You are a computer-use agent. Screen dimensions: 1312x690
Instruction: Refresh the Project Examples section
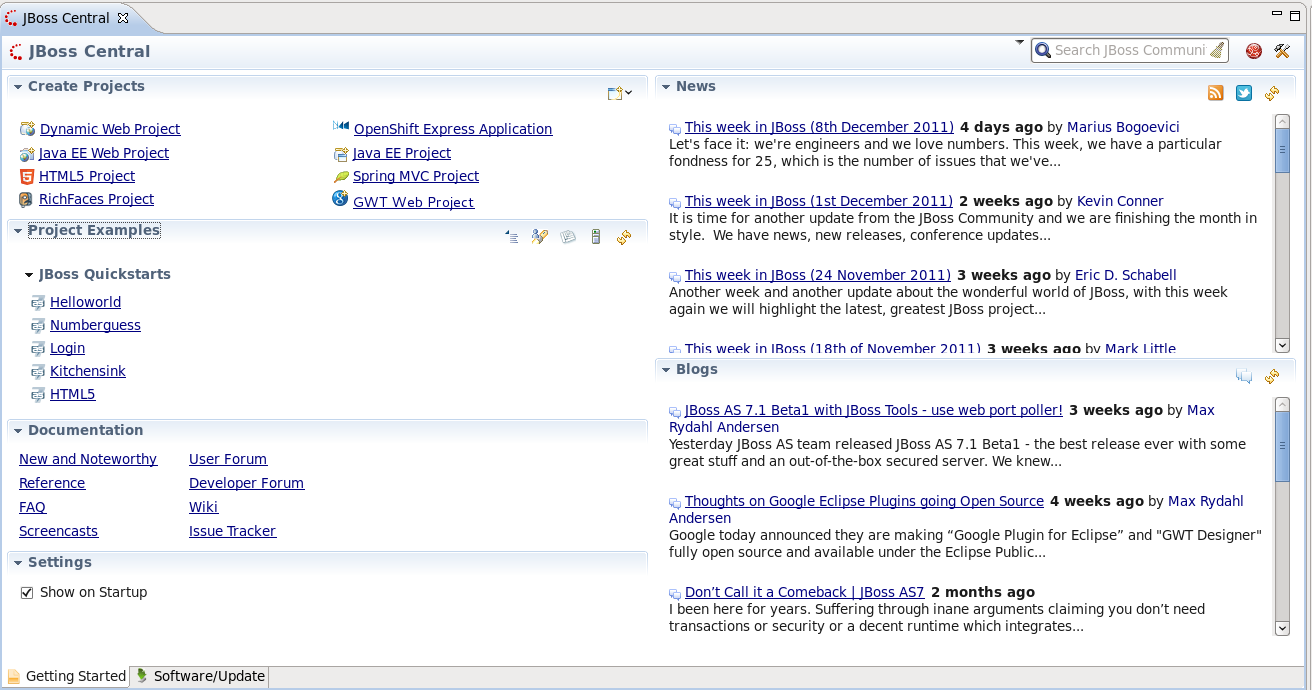click(624, 237)
